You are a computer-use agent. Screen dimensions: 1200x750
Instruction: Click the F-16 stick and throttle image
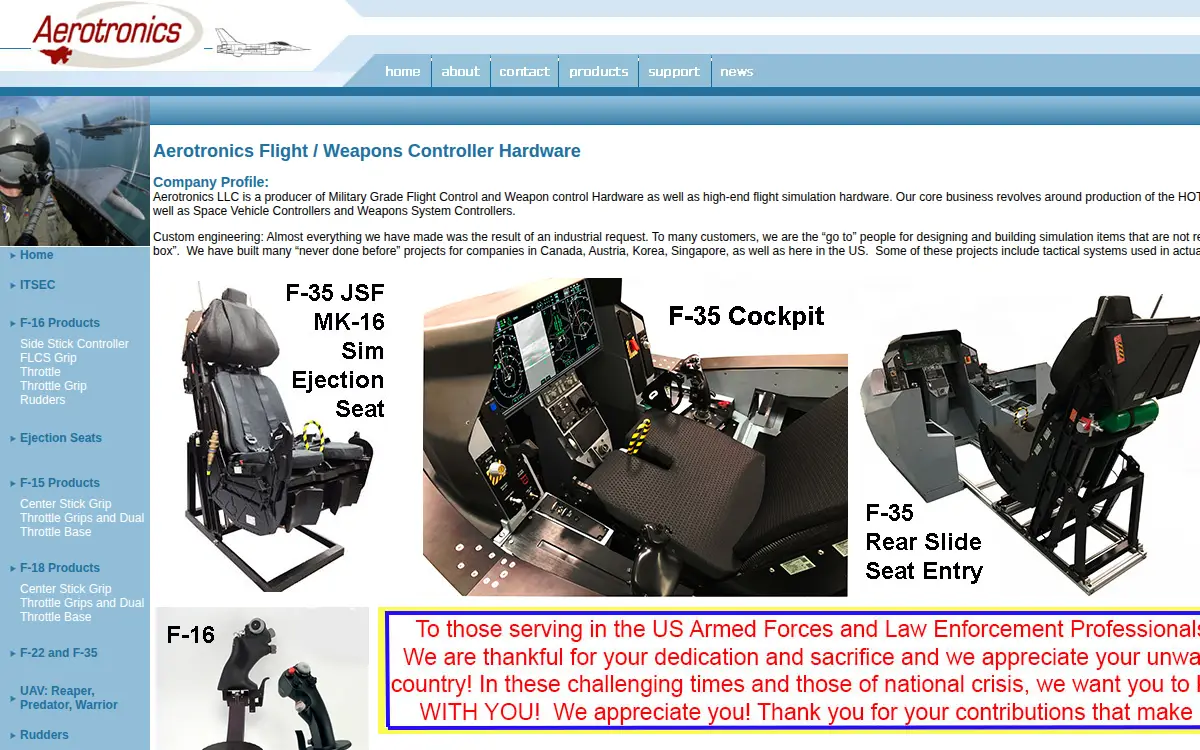point(262,678)
